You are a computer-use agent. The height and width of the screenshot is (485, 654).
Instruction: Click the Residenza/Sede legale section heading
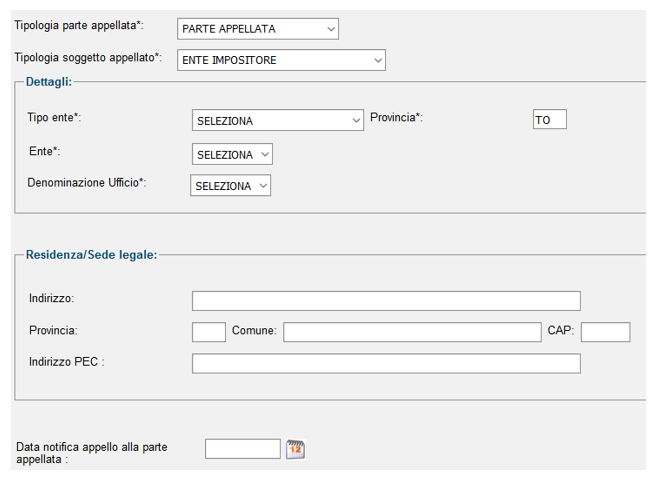91,255
